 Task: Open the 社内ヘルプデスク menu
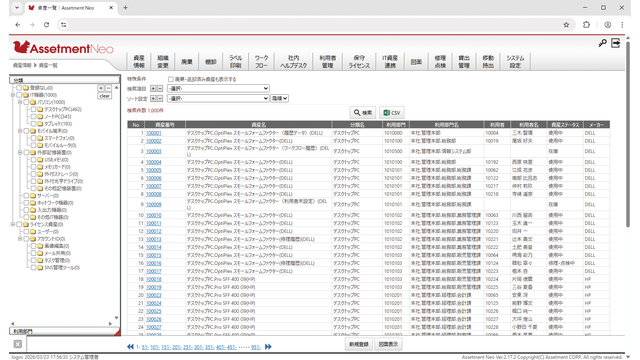click(x=293, y=62)
